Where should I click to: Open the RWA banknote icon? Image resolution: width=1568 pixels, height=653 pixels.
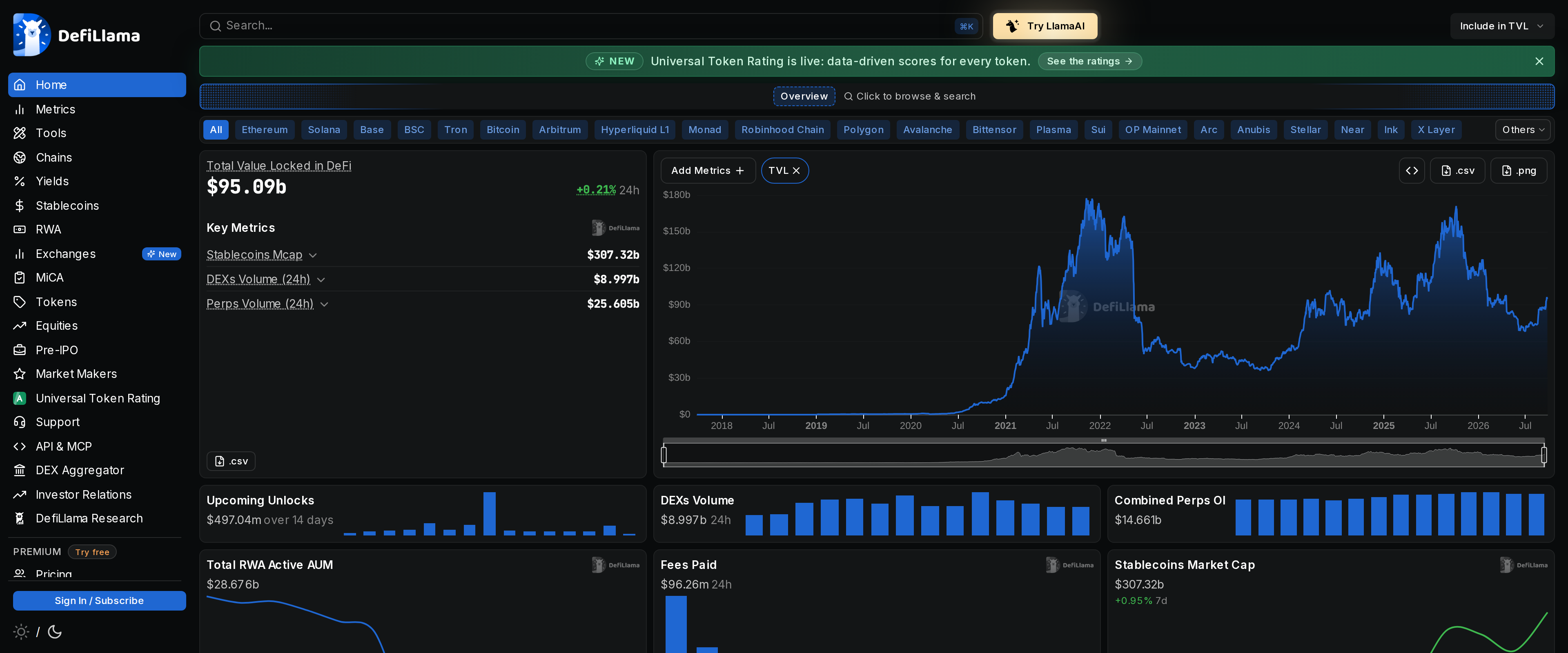[x=20, y=229]
